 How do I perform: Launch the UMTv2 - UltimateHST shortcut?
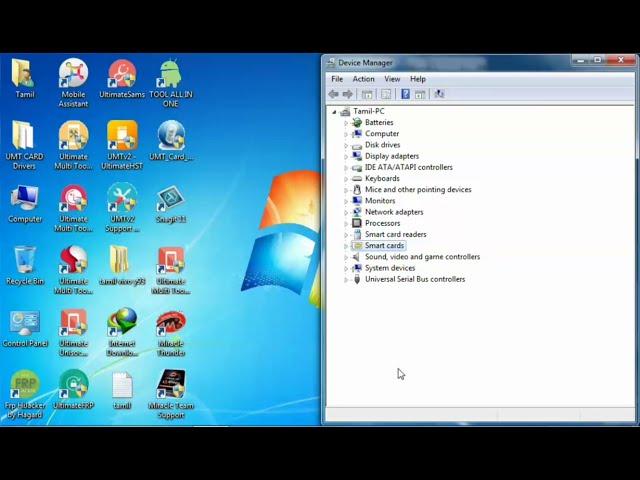(122, 145)
